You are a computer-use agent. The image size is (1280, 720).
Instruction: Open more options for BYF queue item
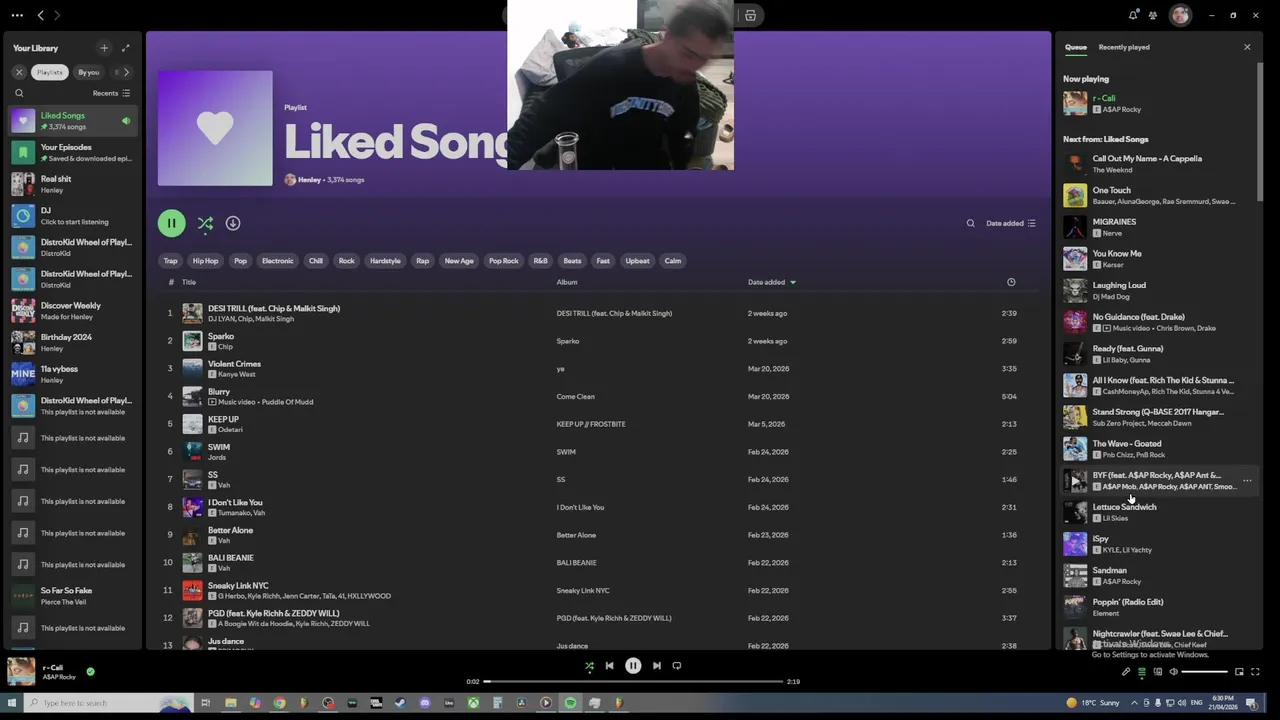pyautogui.click(x=1247, y=481)
